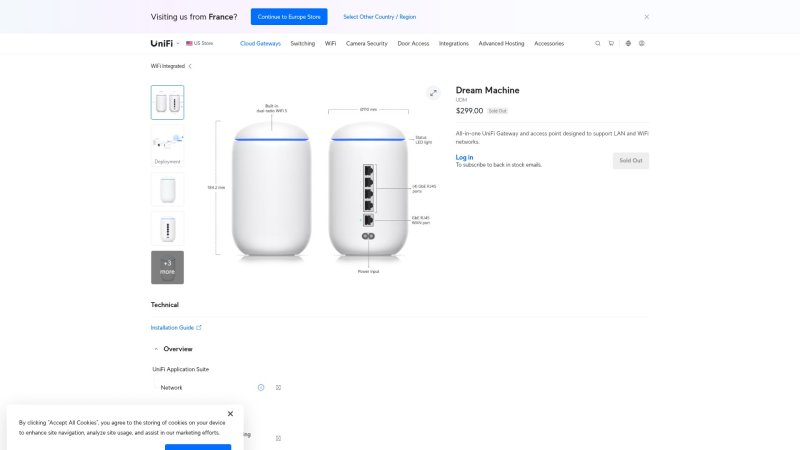
Task: Open the UniFi logo dropdown chevron
Action: pyautogui.click(x=178, y=43)
